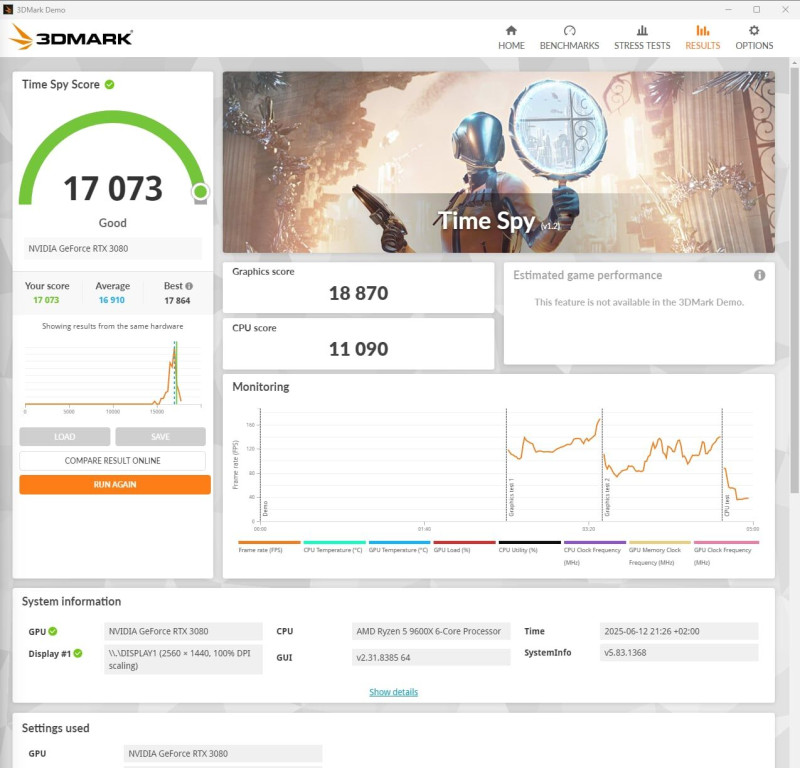Click the Graphics test 1 marker in chart
The width and height of the screenshot is (800, 768).
click(511, 498)
